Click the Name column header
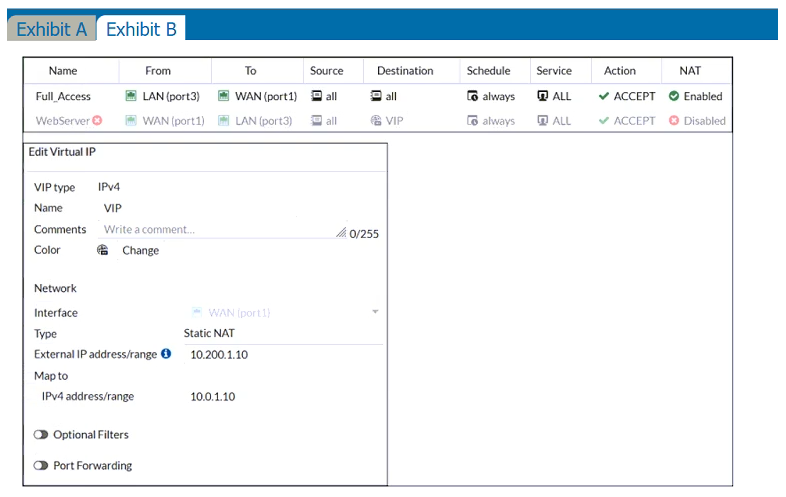This screenshot has height=497, width=786. 63,71
